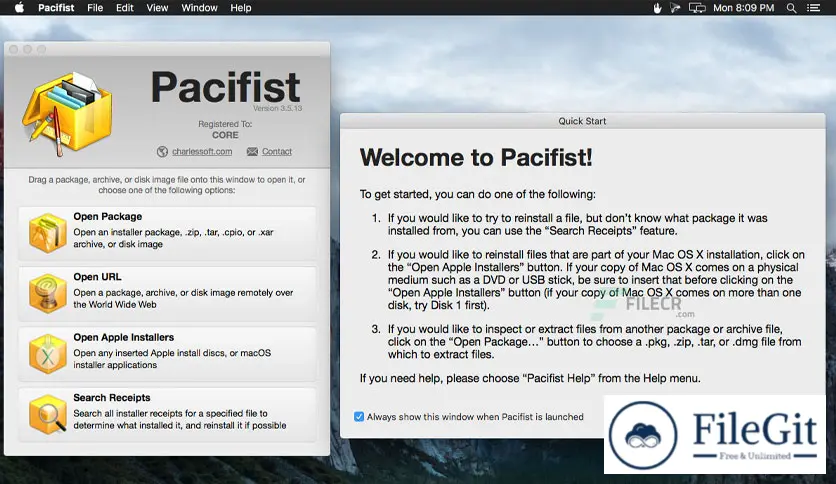The height and width of the screenshot is (484, 836).
Task: Click the display mirroring menu bar icon
Action: click(x=677, y=8)
